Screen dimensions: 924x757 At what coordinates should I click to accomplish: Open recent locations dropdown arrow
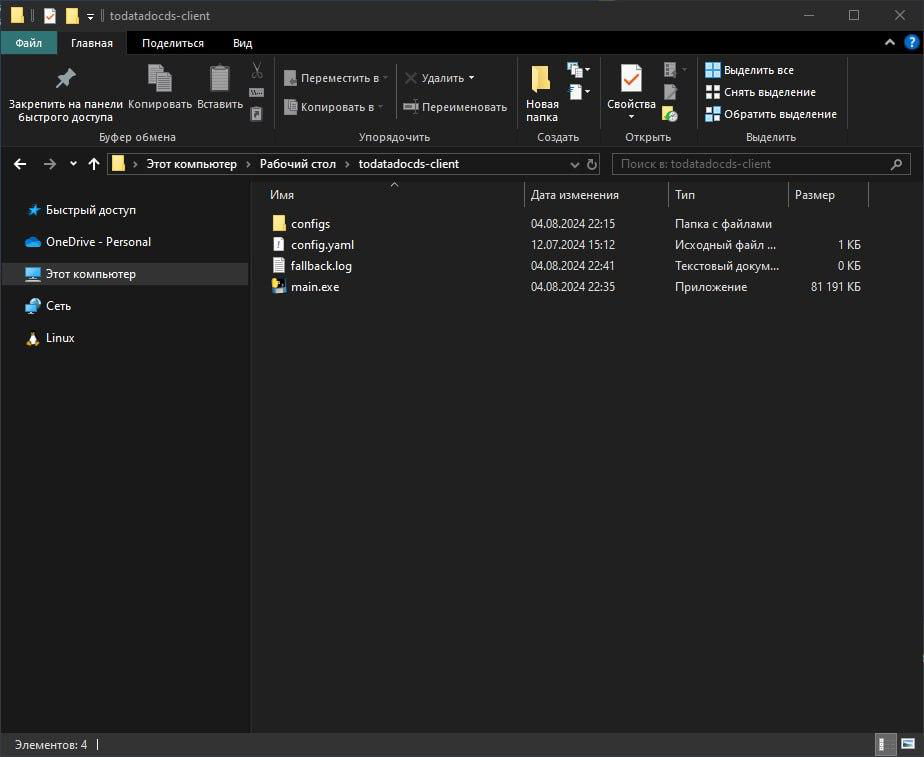click(73, 164)
